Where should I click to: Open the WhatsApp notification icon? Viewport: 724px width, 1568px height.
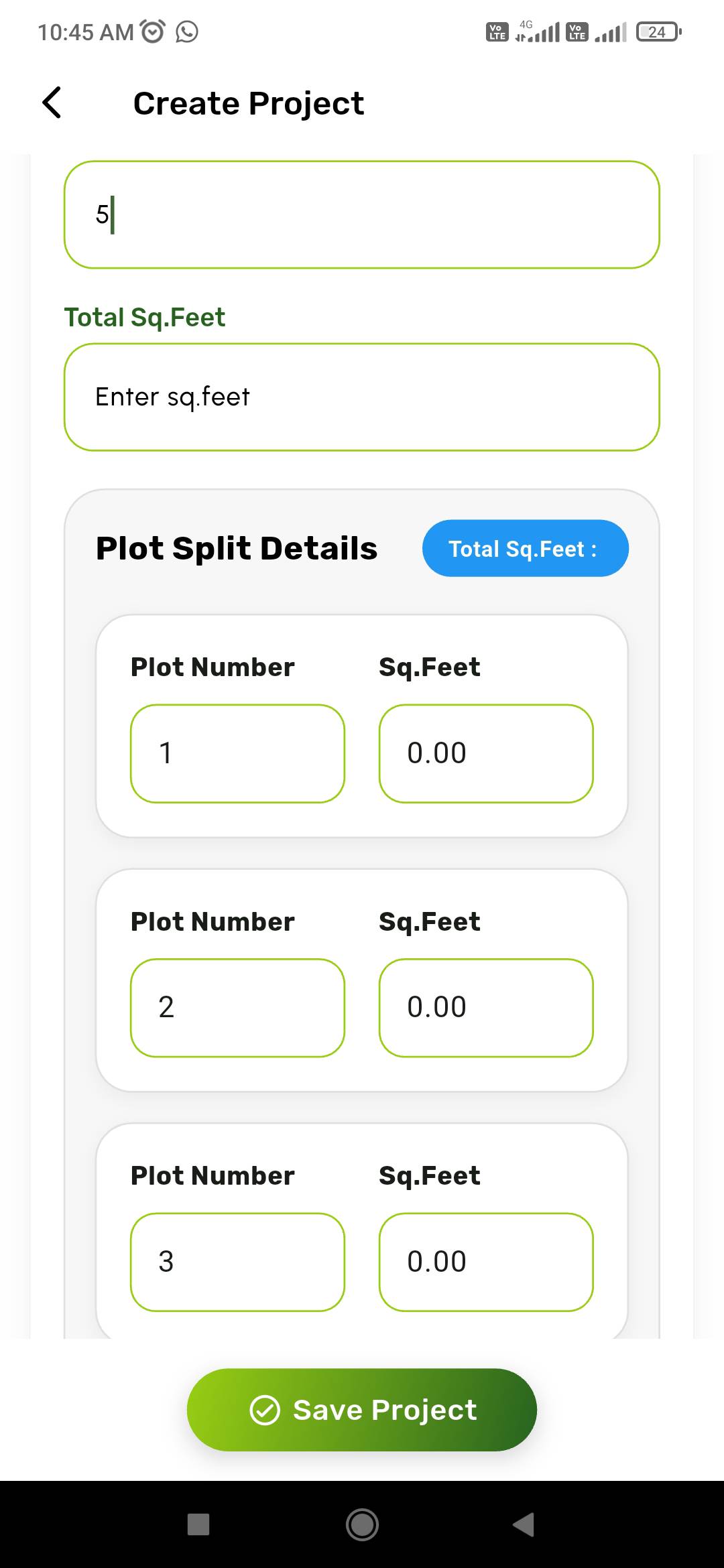(187, 31)
